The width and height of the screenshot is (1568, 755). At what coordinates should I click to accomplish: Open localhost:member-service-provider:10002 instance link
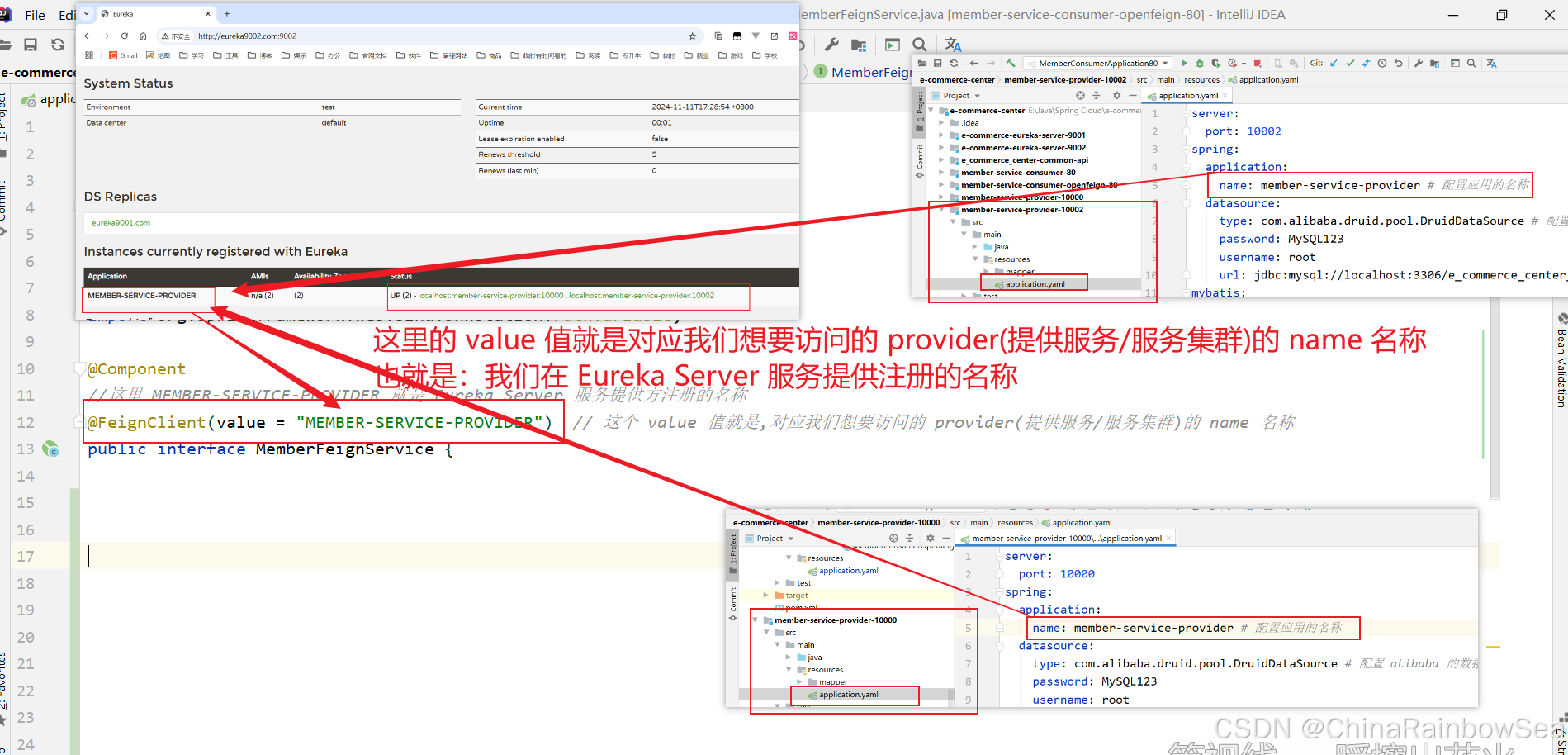pyautogui.click(x=642, y=296)
